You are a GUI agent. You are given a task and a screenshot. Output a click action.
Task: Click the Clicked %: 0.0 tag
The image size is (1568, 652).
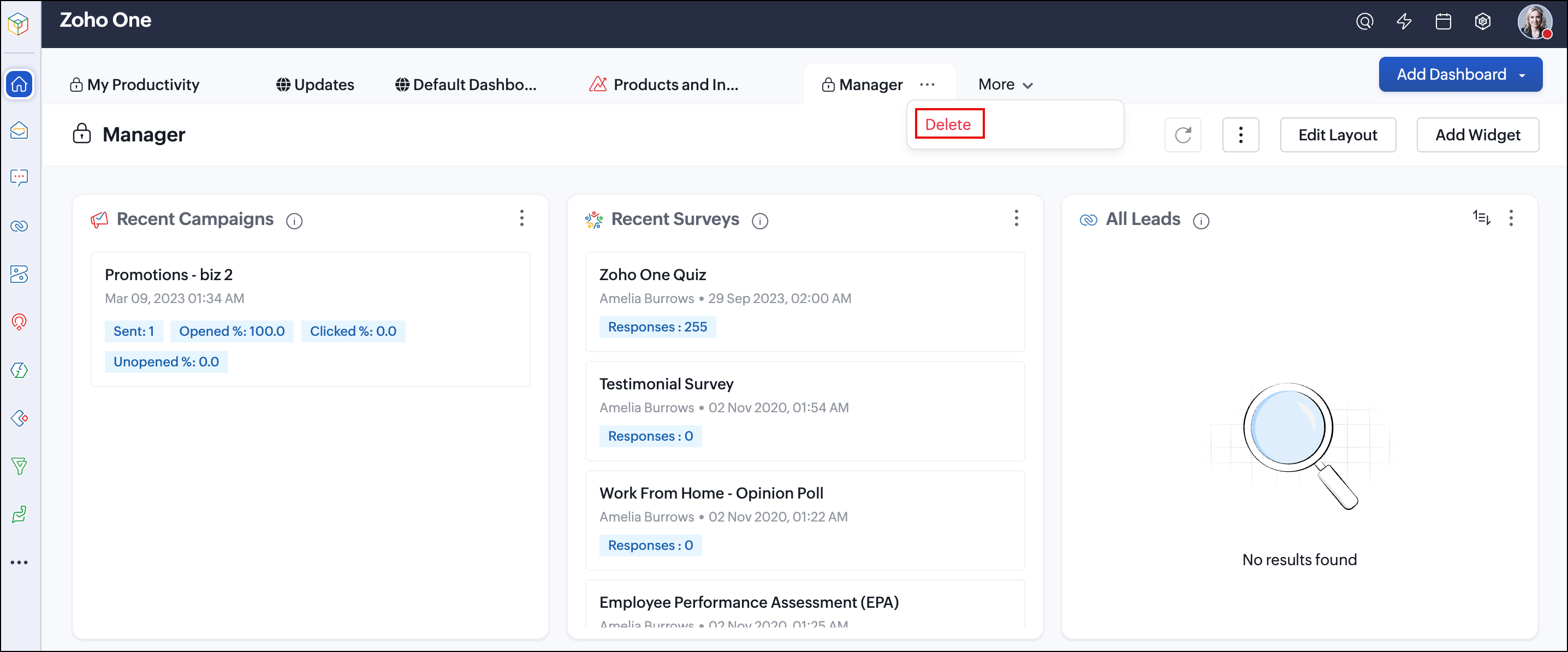(353, 331)
